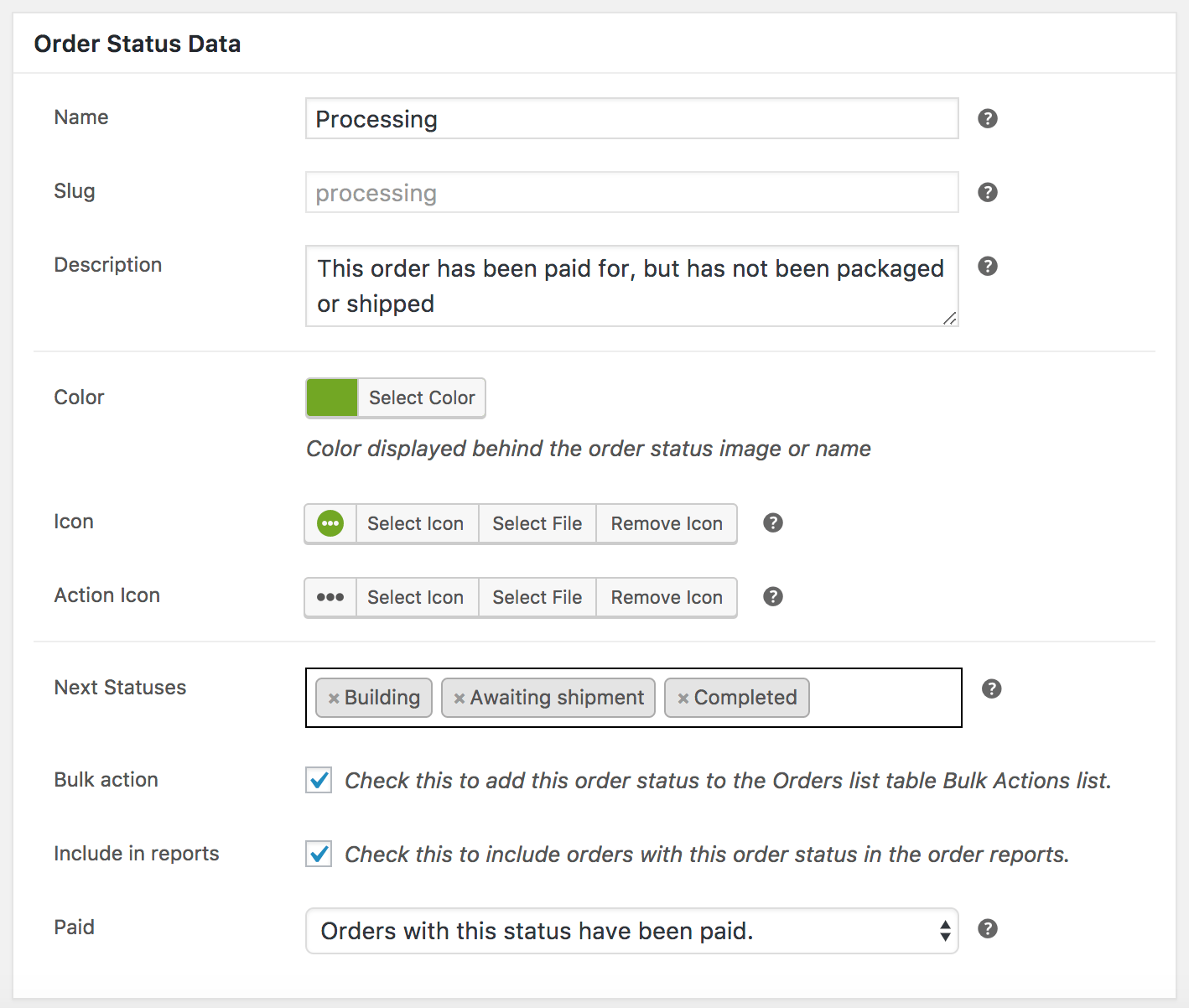Viewport: 1189px width, 1008px height.
Task: View the Description help icon
Action: tap(988, 266)
